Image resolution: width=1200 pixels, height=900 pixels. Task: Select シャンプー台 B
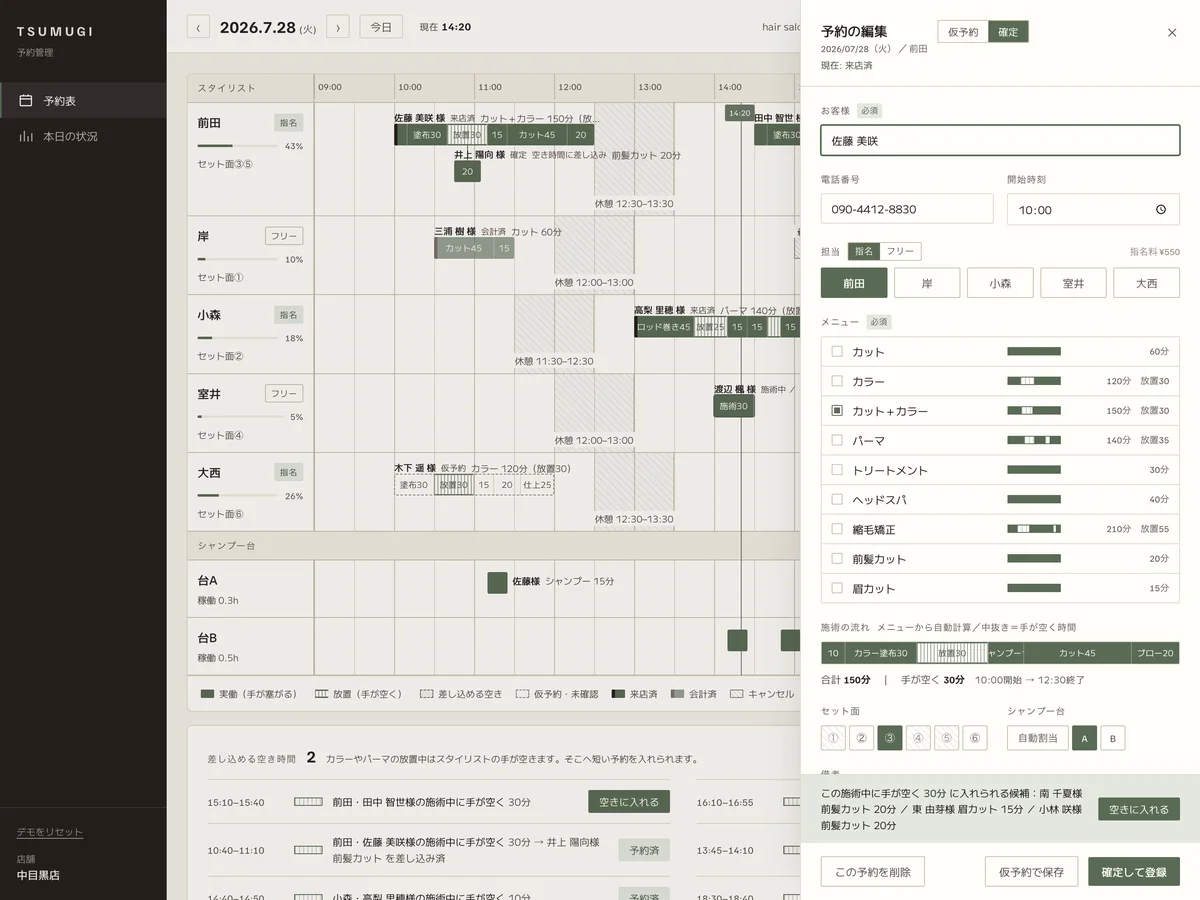1113,738
